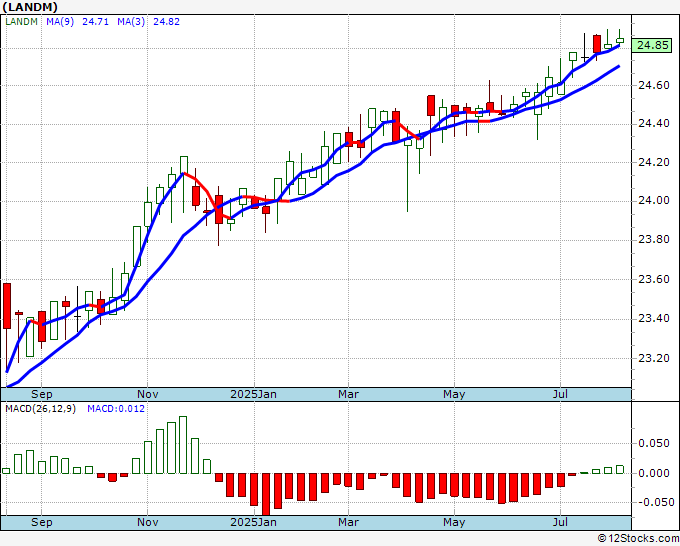Click the 24.40 price axis label

click(654, 124)
